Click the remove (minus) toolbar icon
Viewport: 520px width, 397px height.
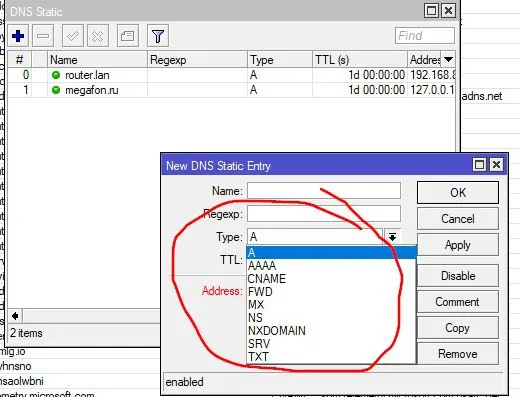click(x=43, y=36)
